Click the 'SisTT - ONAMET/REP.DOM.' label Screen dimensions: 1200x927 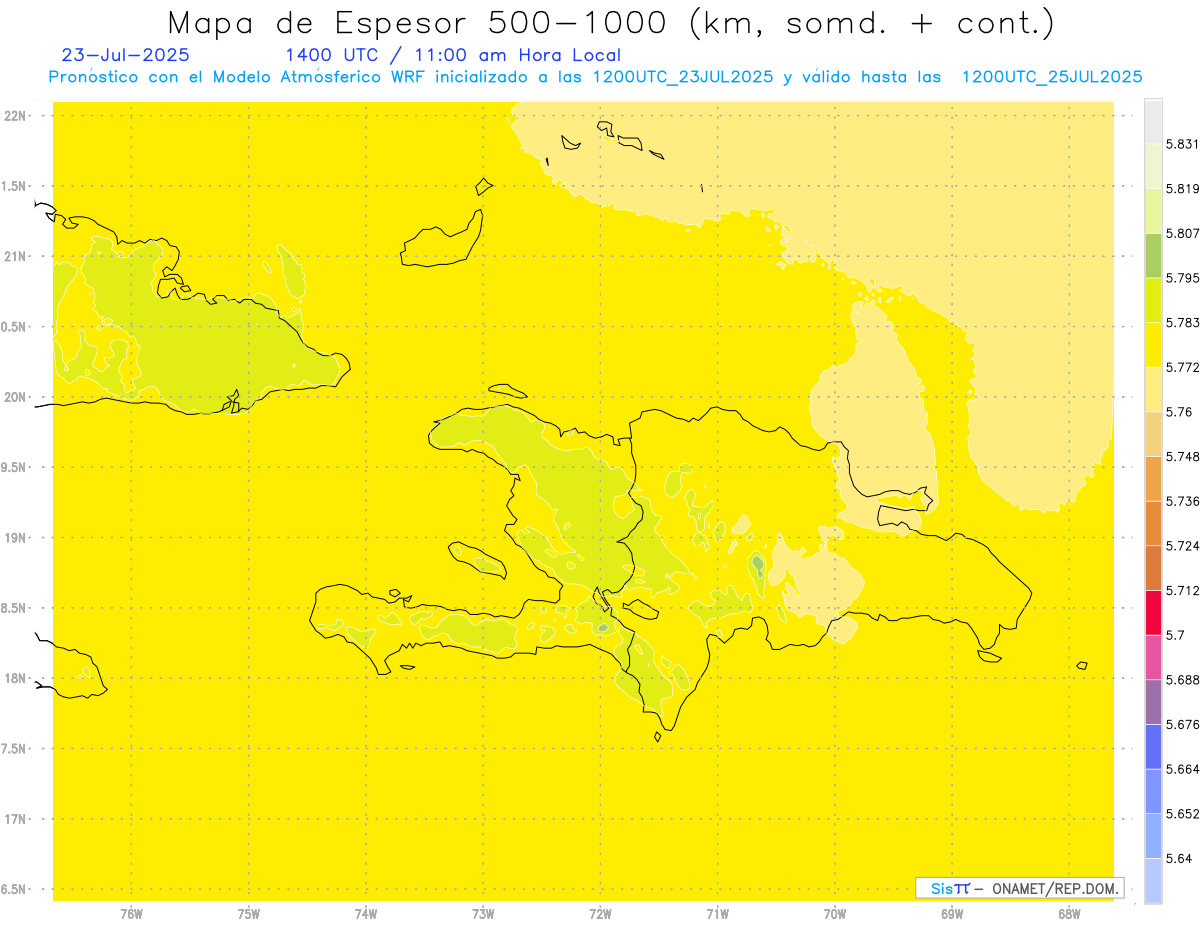pyautogui.click(x=1020, y=888)
